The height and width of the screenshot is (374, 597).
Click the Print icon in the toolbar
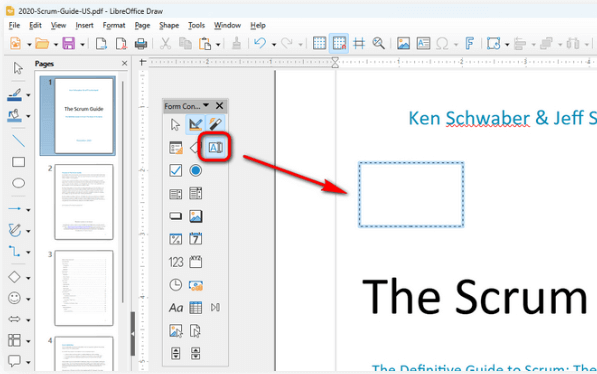click(141, 44)
